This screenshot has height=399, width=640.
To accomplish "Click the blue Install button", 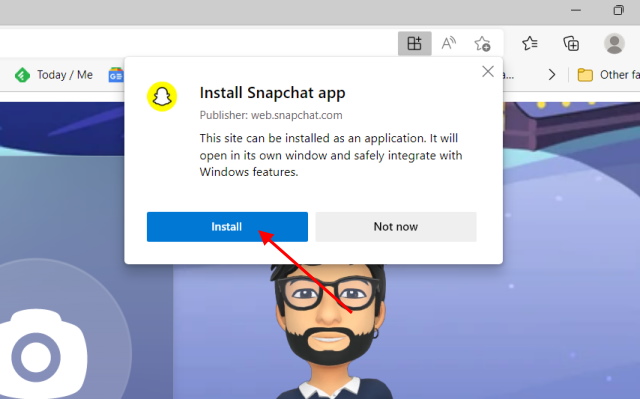I will point(227,227).
